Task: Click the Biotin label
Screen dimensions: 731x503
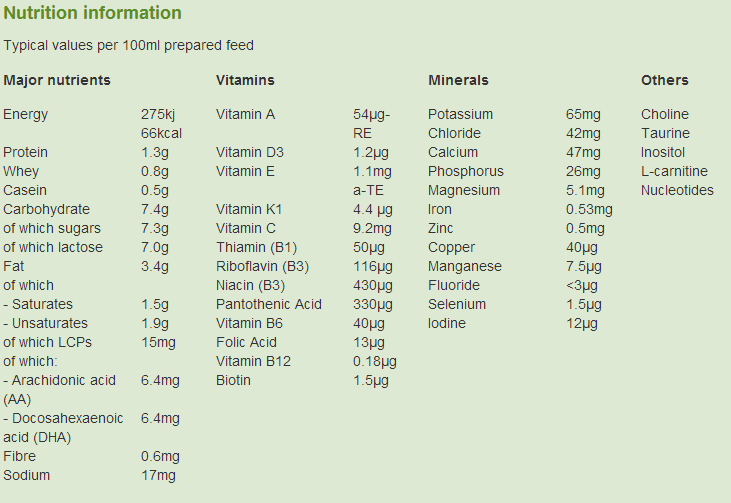Action: point(234,381)
